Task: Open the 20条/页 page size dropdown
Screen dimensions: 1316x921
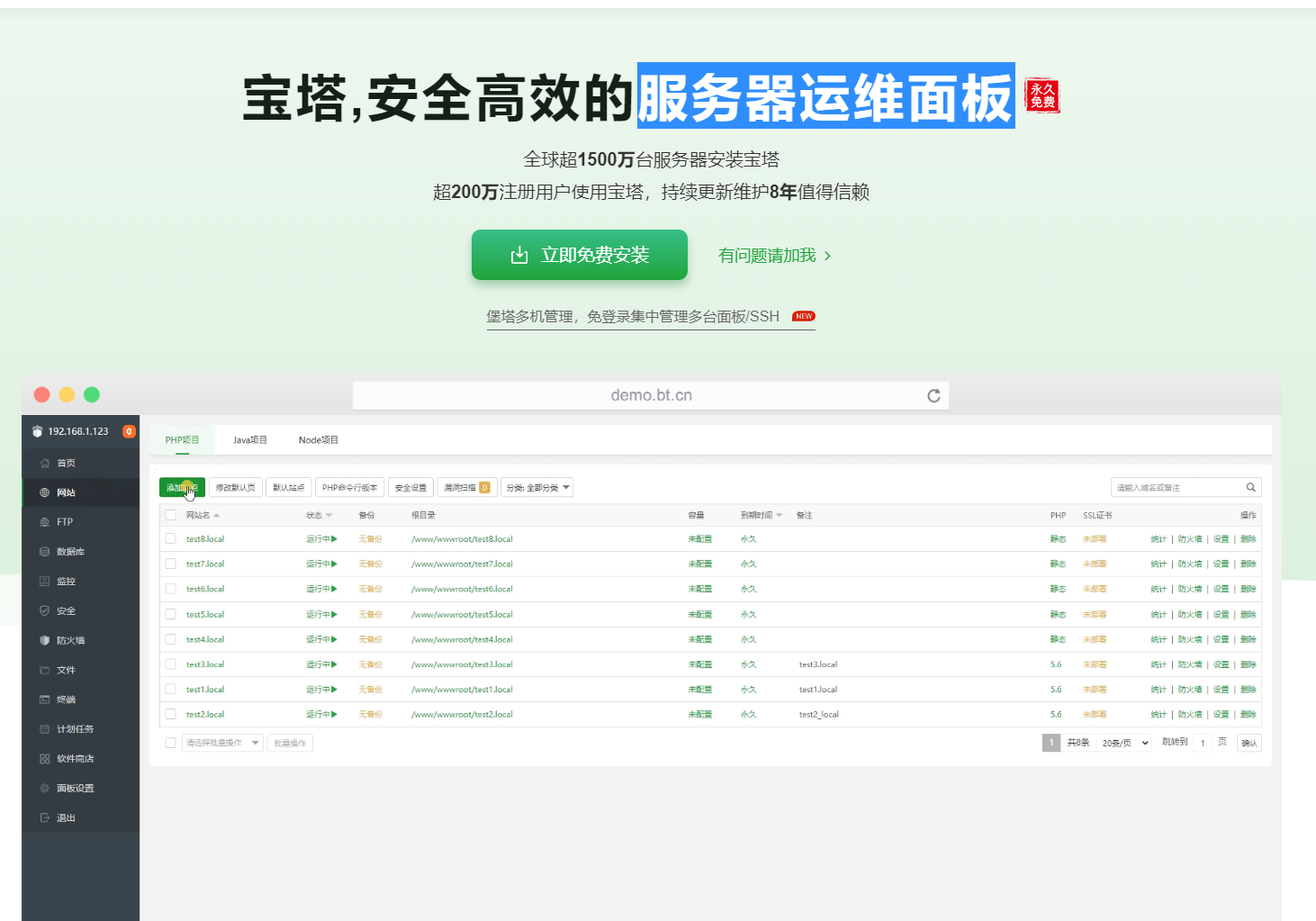Action: pyautogui.click(x=1125, y=743)
